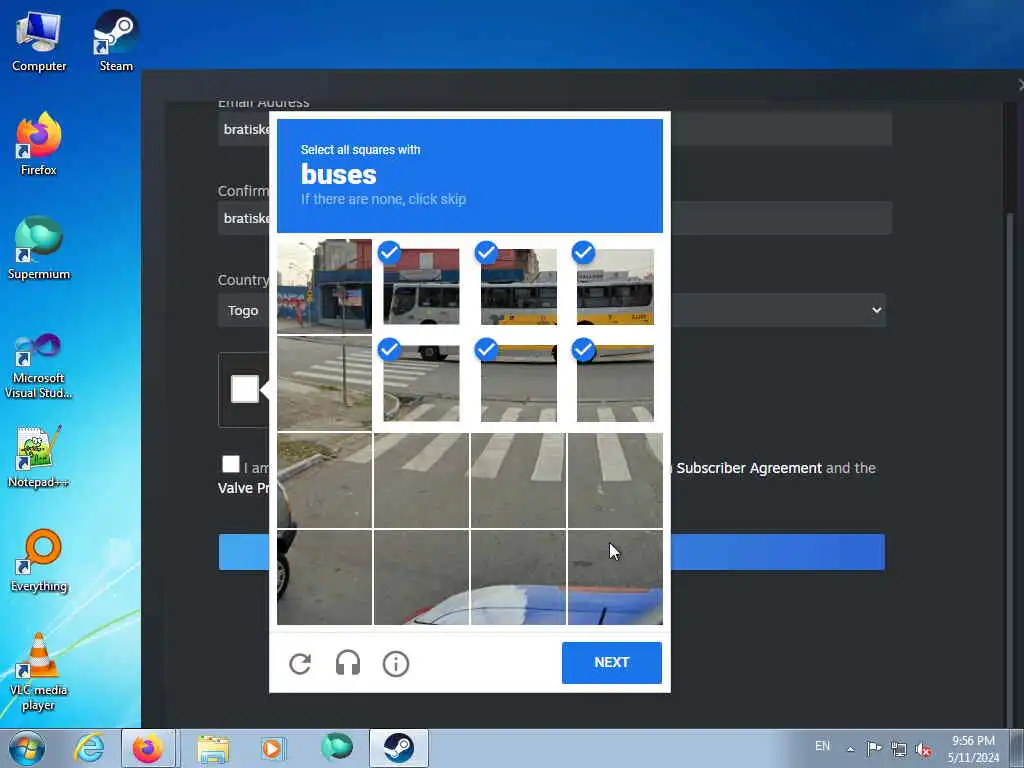Select the tile with the sign pole and crosswalk
1024x768 pixels.
click(x=325, y=383)
